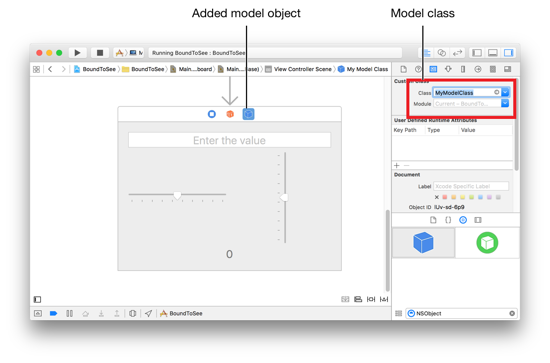Show the File Template library

tap(433, 220)
